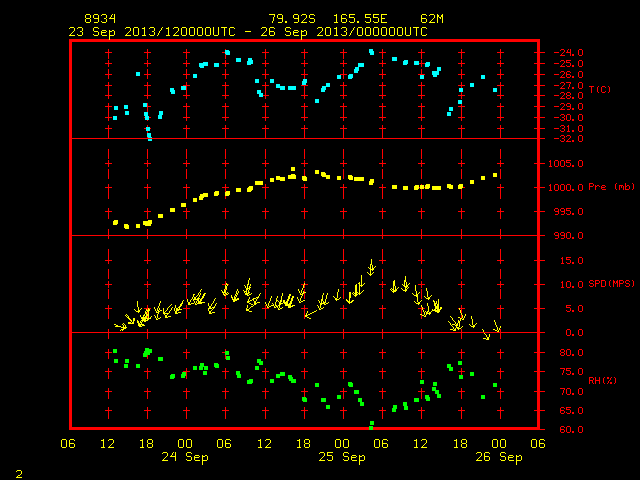Screen dimensions: 640x480
Task: Click the -24.0 temperature tick value
Action: click(568, 53)
